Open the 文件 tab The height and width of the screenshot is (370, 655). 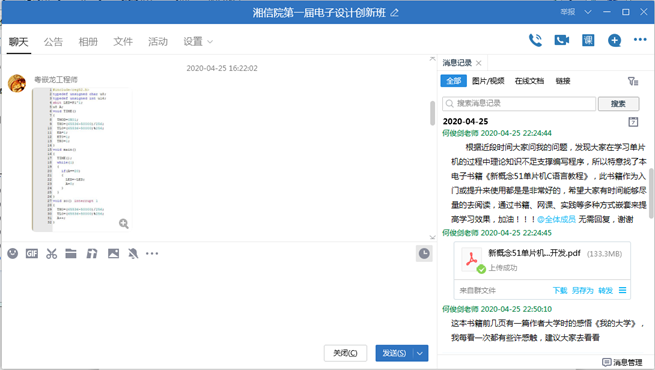coord(123,42)
